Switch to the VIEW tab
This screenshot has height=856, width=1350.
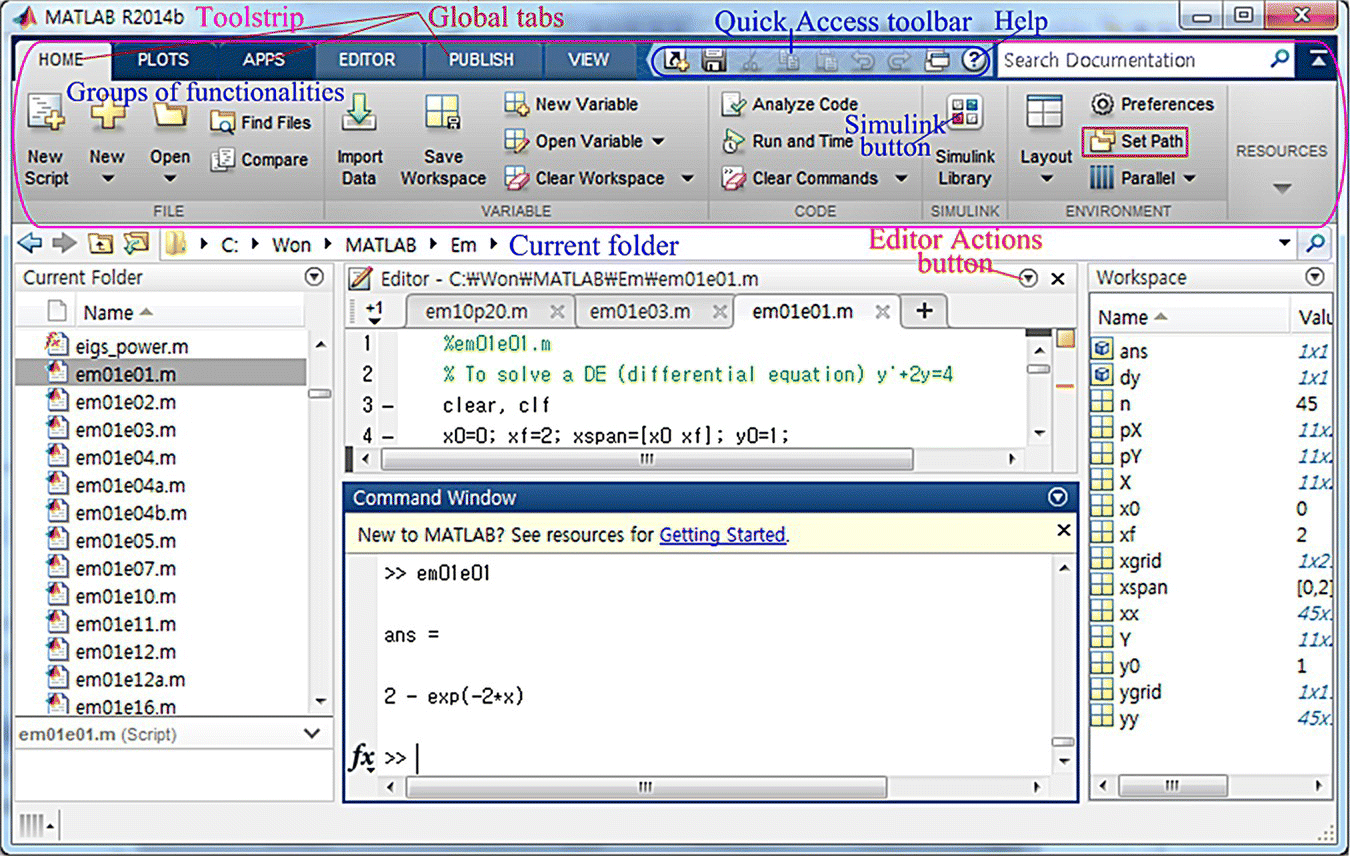(x=588, y=60)
